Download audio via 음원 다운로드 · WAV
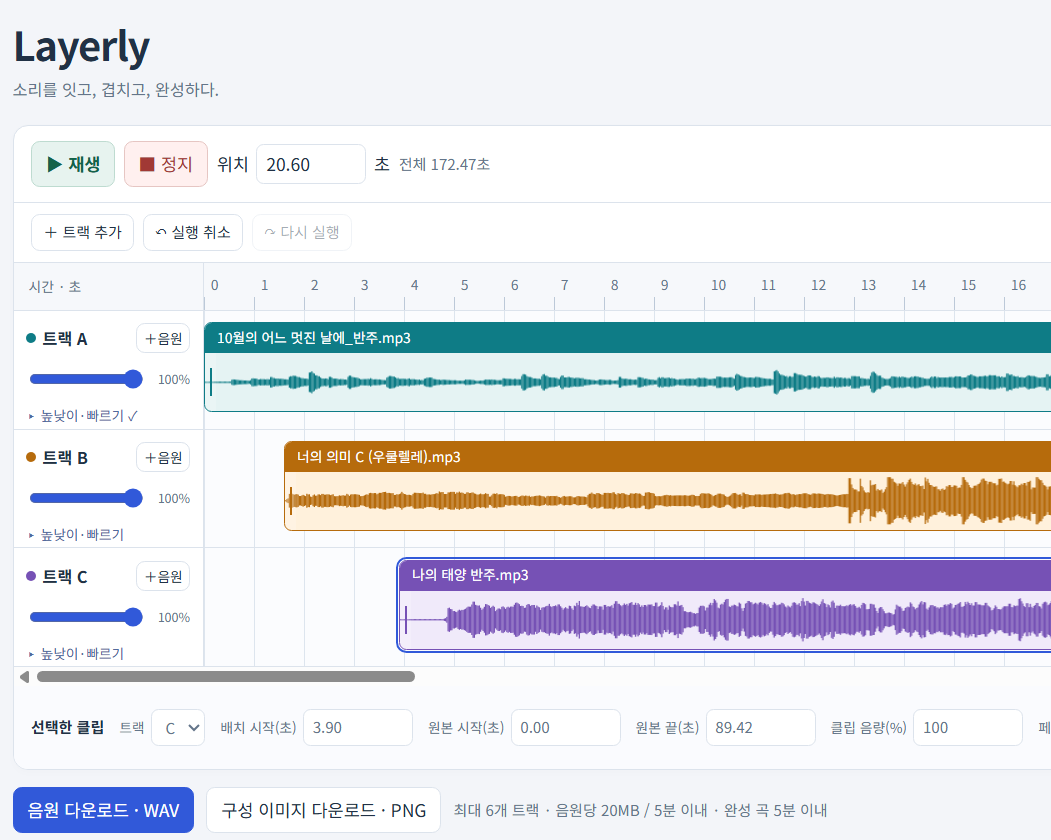1051x840 pixels. [103, 811]
